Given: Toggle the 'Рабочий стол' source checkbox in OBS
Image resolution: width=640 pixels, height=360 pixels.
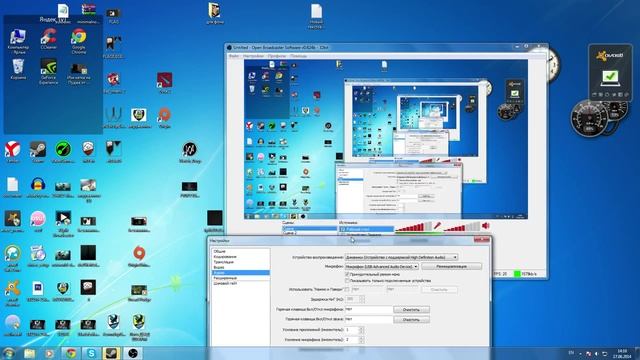Looking at the screenshot, I should (x=342, y=229).
